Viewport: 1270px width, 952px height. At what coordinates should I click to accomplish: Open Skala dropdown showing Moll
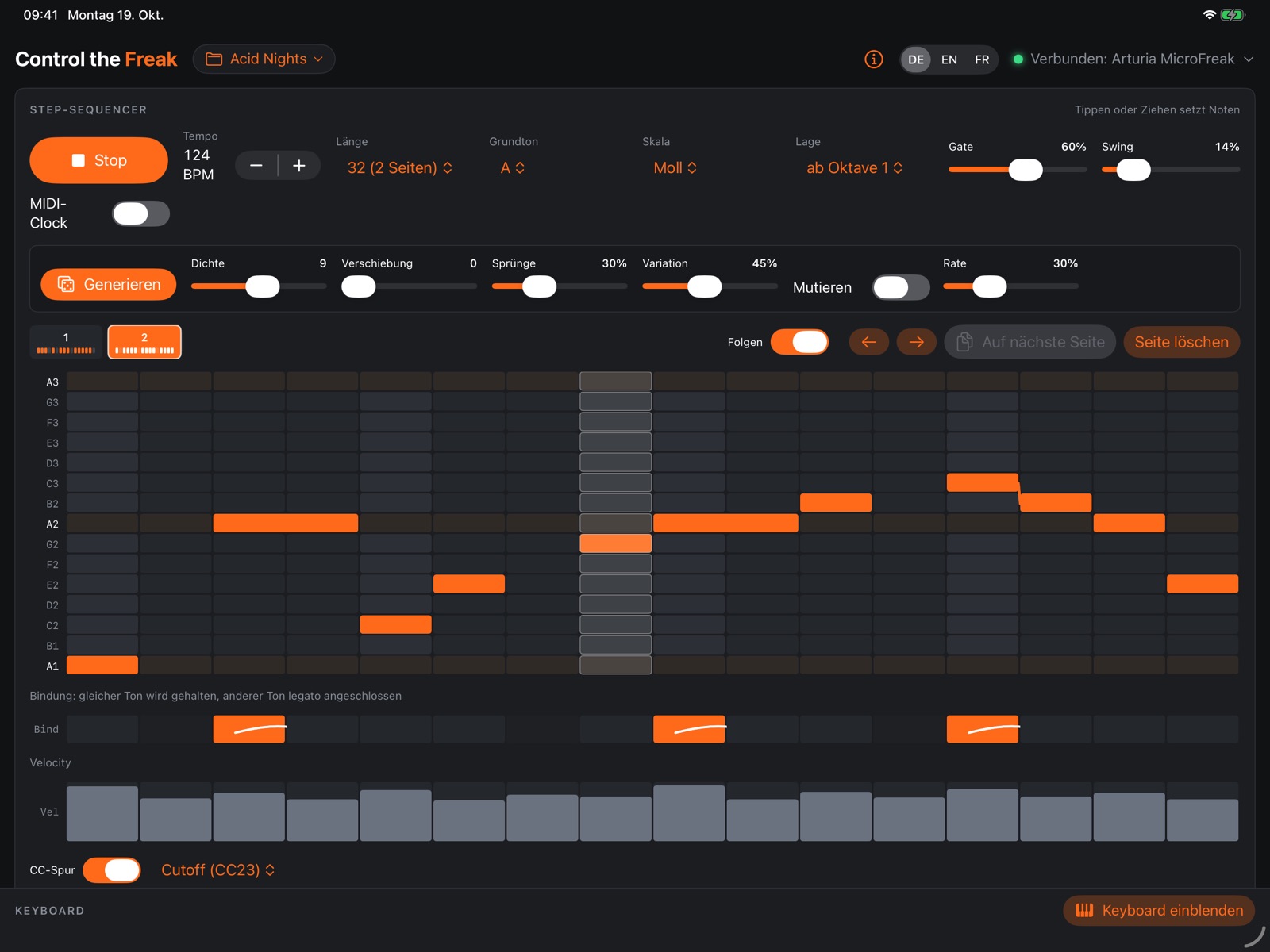point(675,167)
